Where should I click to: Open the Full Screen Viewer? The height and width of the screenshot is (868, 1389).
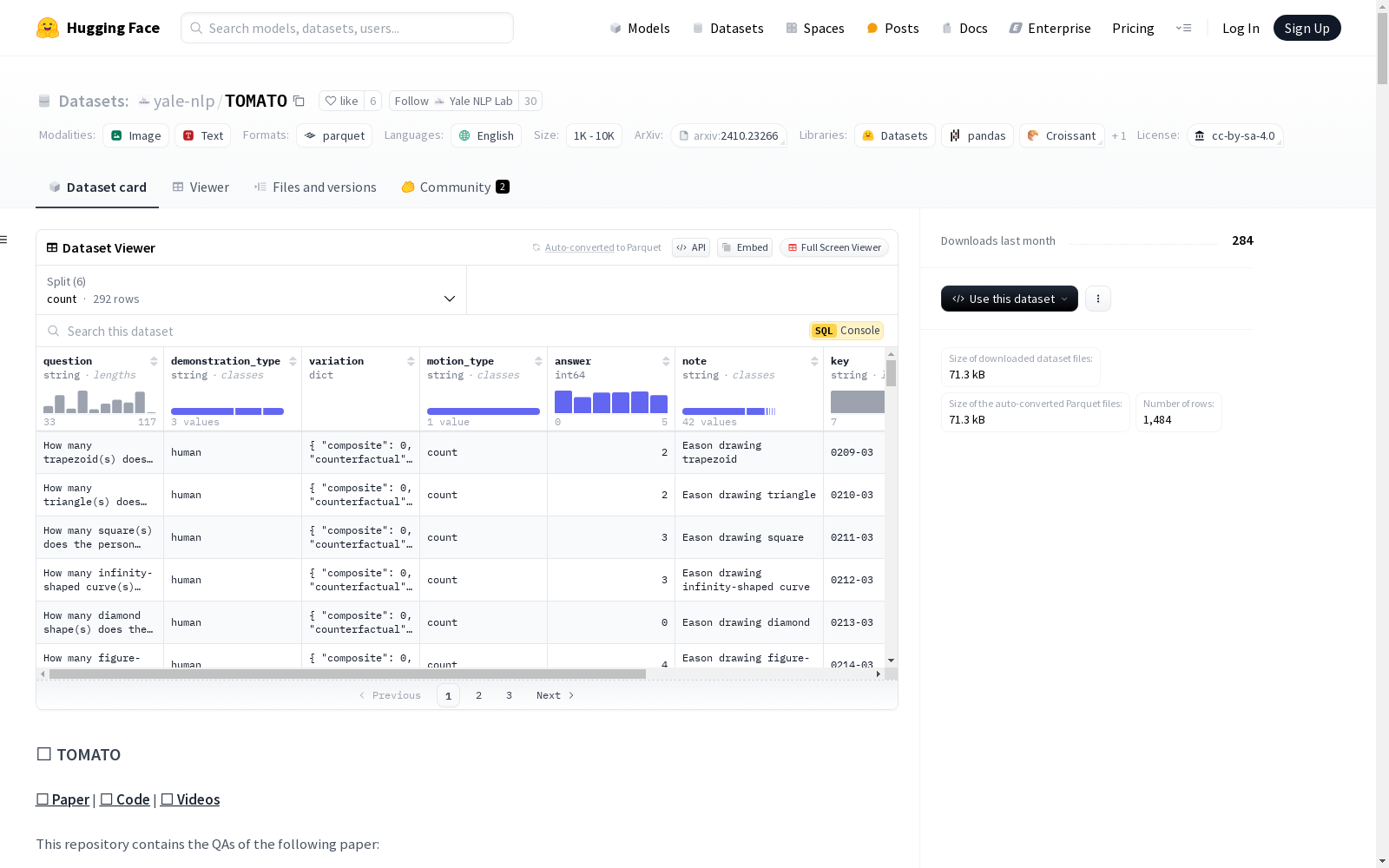click(833, 247)
